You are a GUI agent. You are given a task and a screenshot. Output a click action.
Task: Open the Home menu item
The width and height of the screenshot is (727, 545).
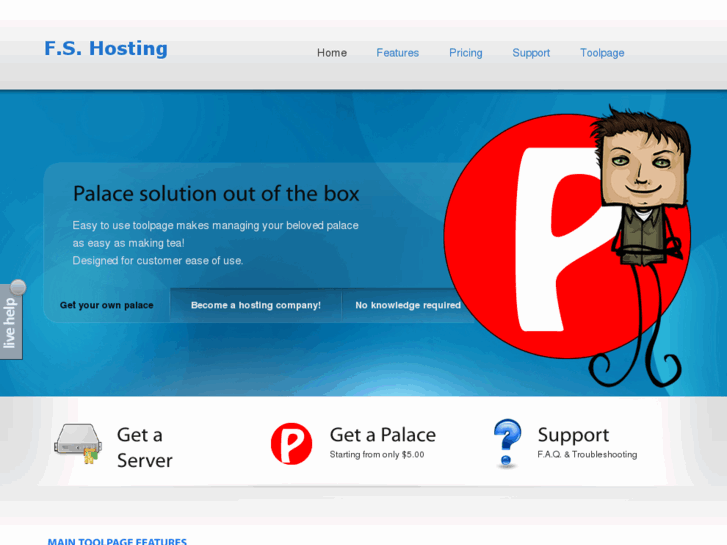click(x=332, y=53)
